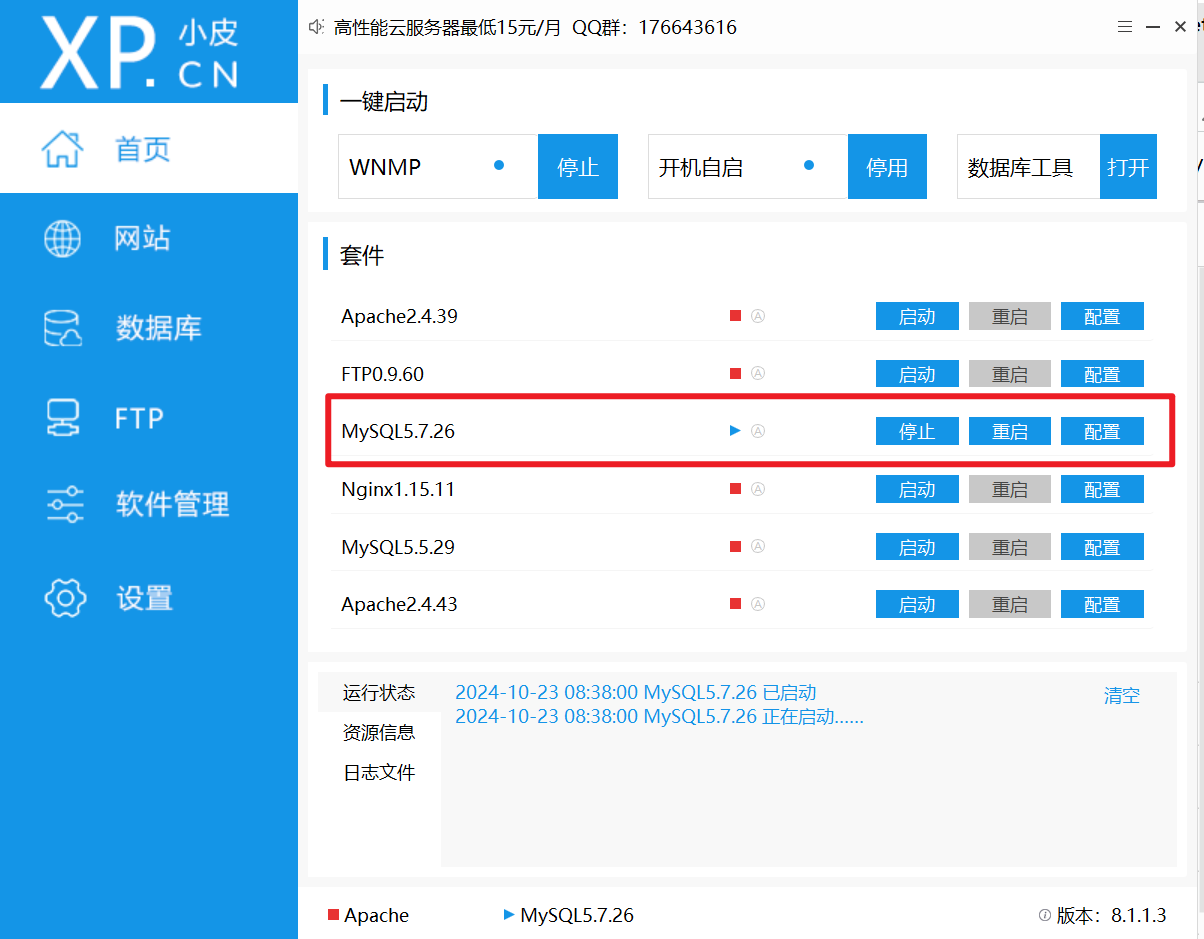Select log line MySQL5.7.26 已启动
Screen dimensions: 1204x939
coord(636,692)
